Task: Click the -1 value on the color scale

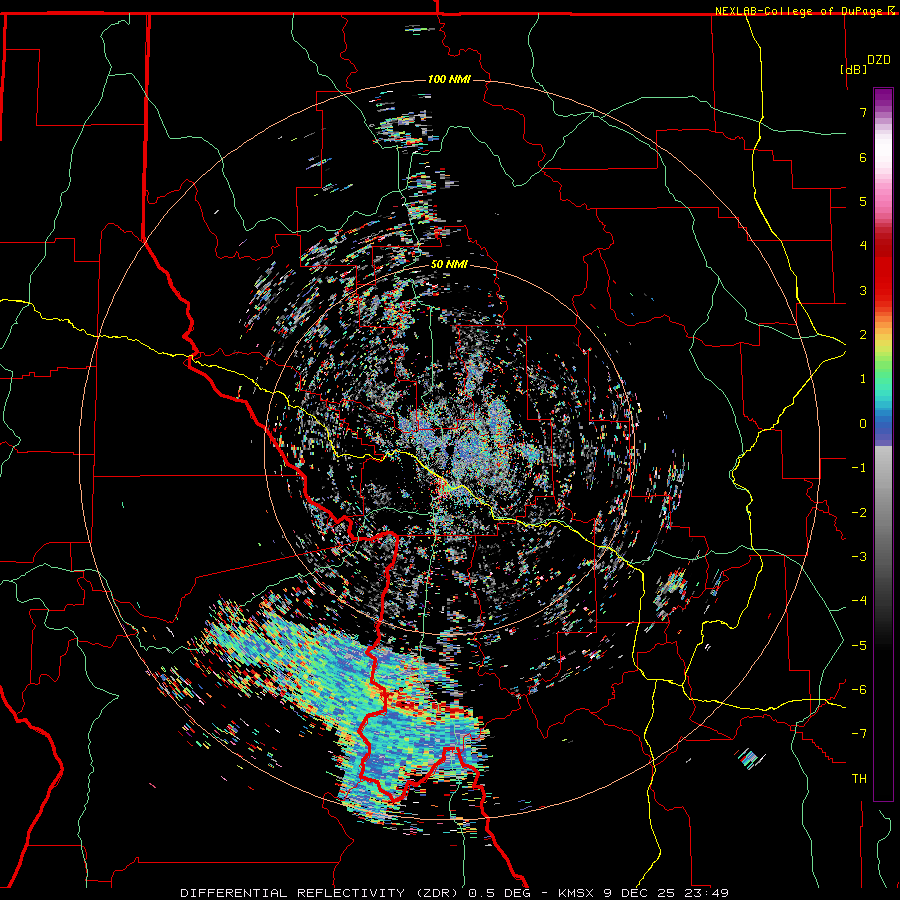Action: coord(859,468)
